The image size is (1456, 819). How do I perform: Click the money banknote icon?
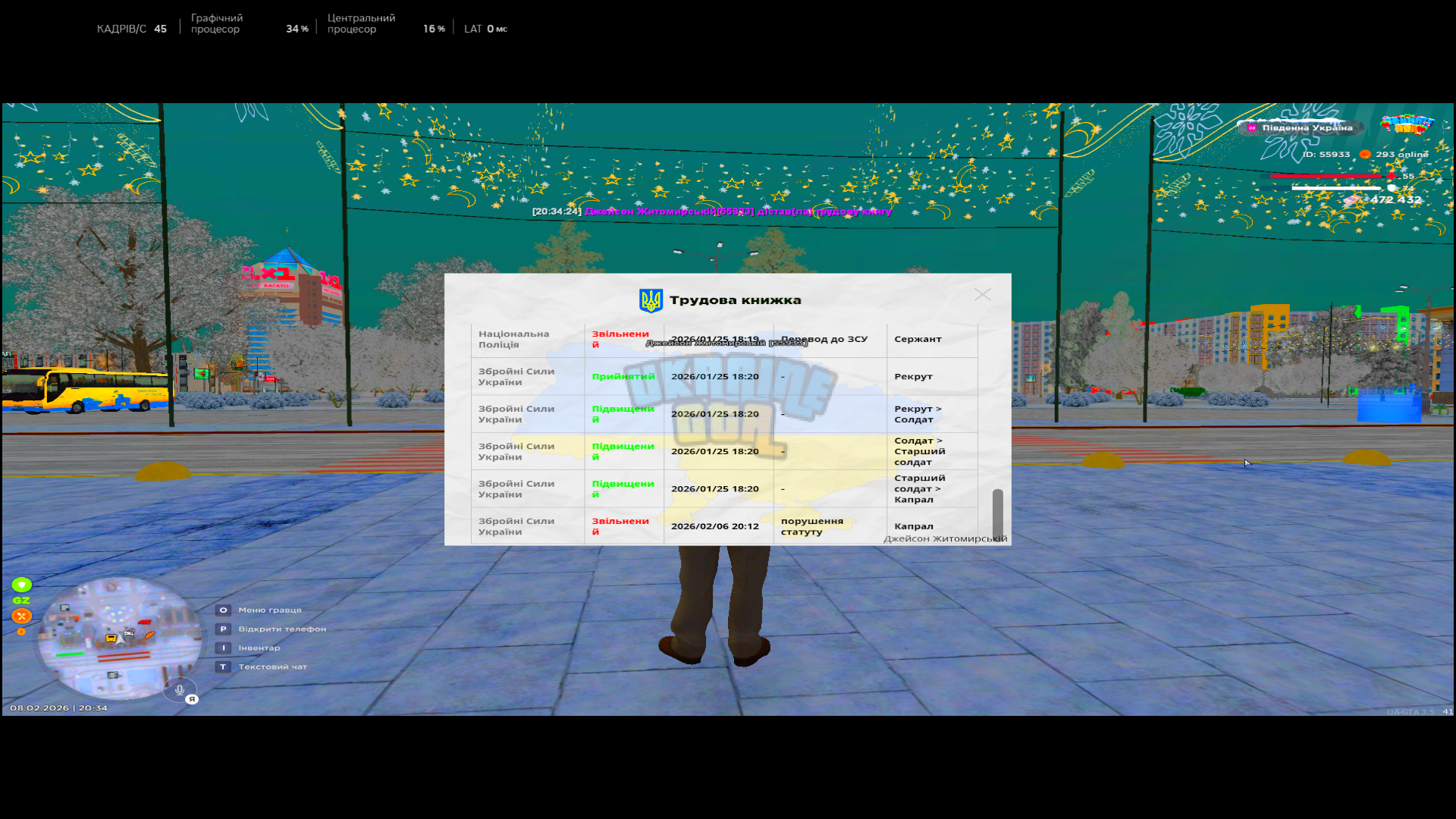[1354, 200]
